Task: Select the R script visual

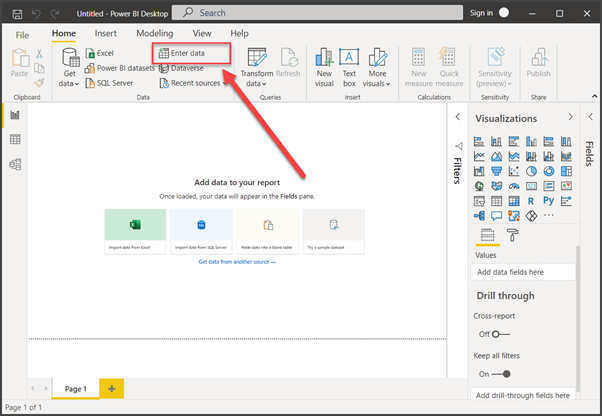Action: point(531,201)
